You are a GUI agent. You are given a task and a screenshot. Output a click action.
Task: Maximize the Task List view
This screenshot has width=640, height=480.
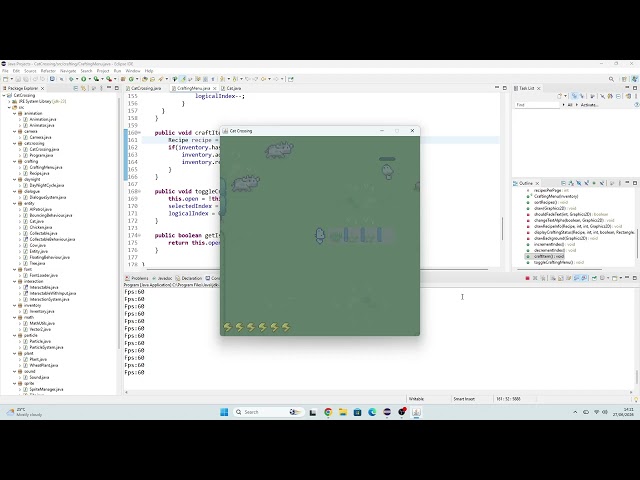point(635,88)
